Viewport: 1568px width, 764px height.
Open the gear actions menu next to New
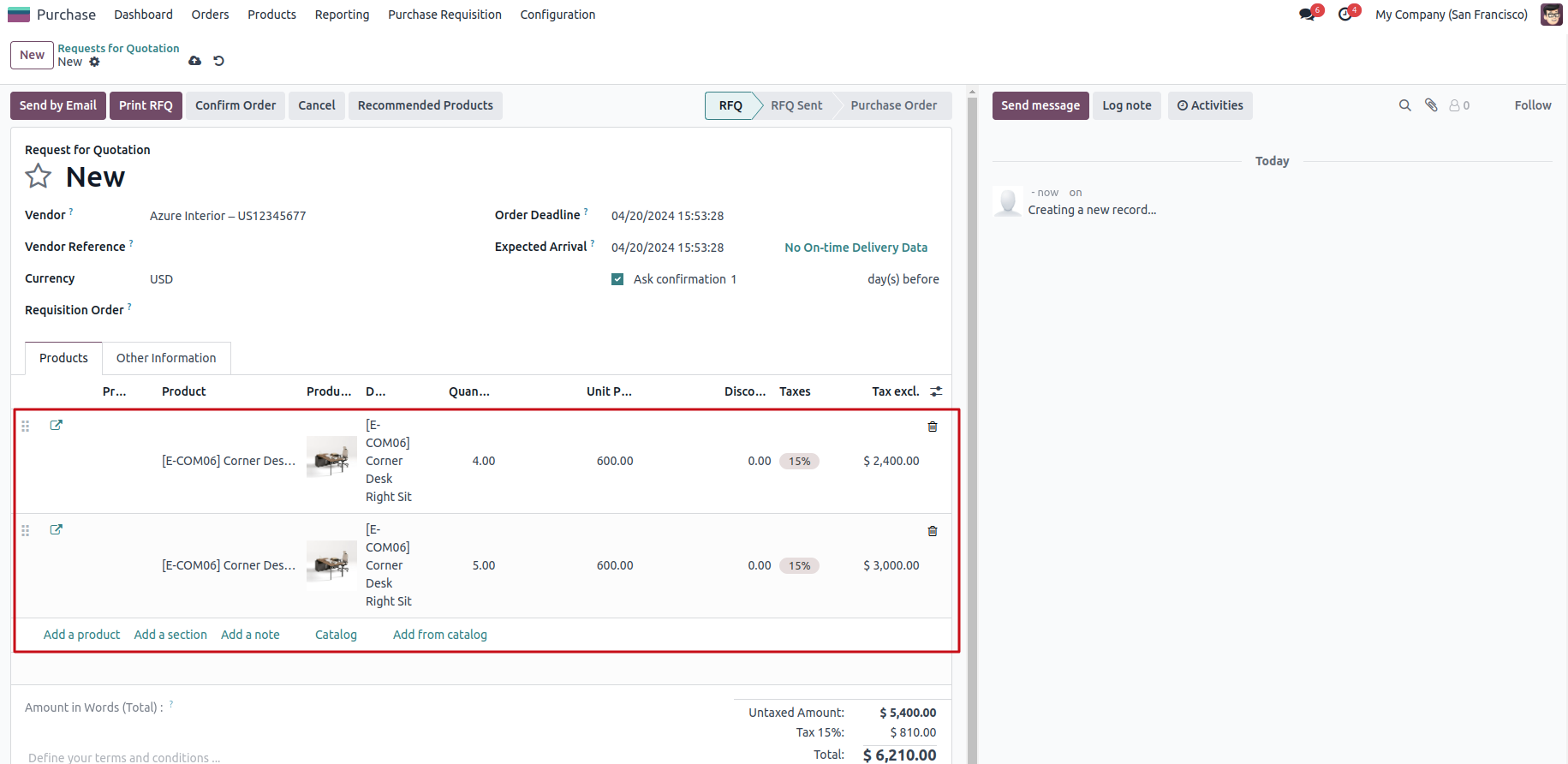point(95,62)
